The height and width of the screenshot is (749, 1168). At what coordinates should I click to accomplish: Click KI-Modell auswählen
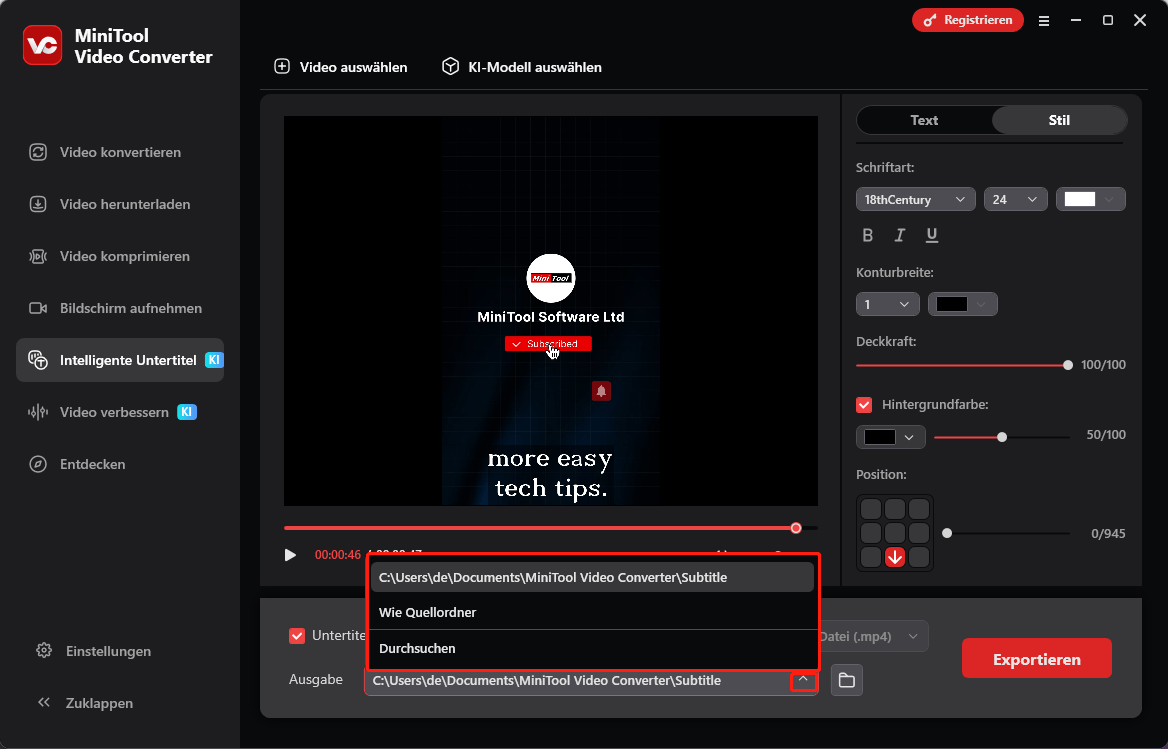pyautogui.click(x=521, y=67)
